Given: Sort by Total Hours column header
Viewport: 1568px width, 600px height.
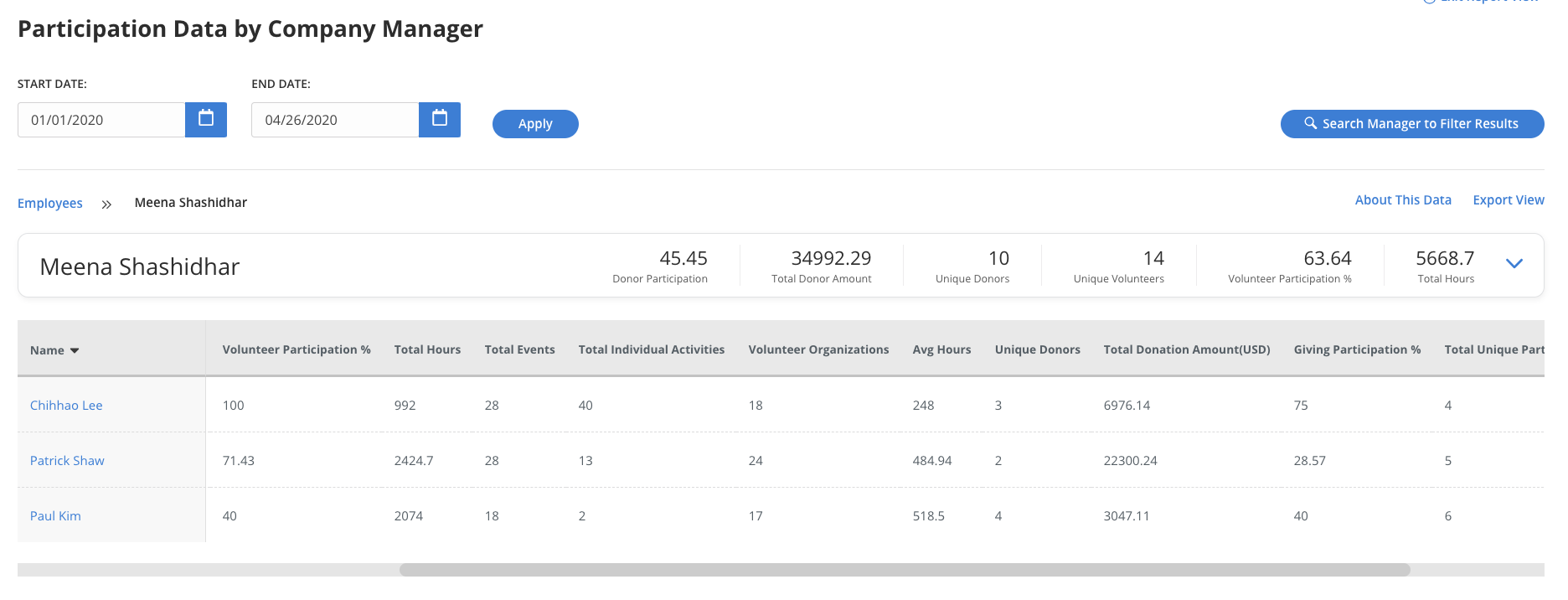Looking at the screenshot, I should (x=427, y=349).
